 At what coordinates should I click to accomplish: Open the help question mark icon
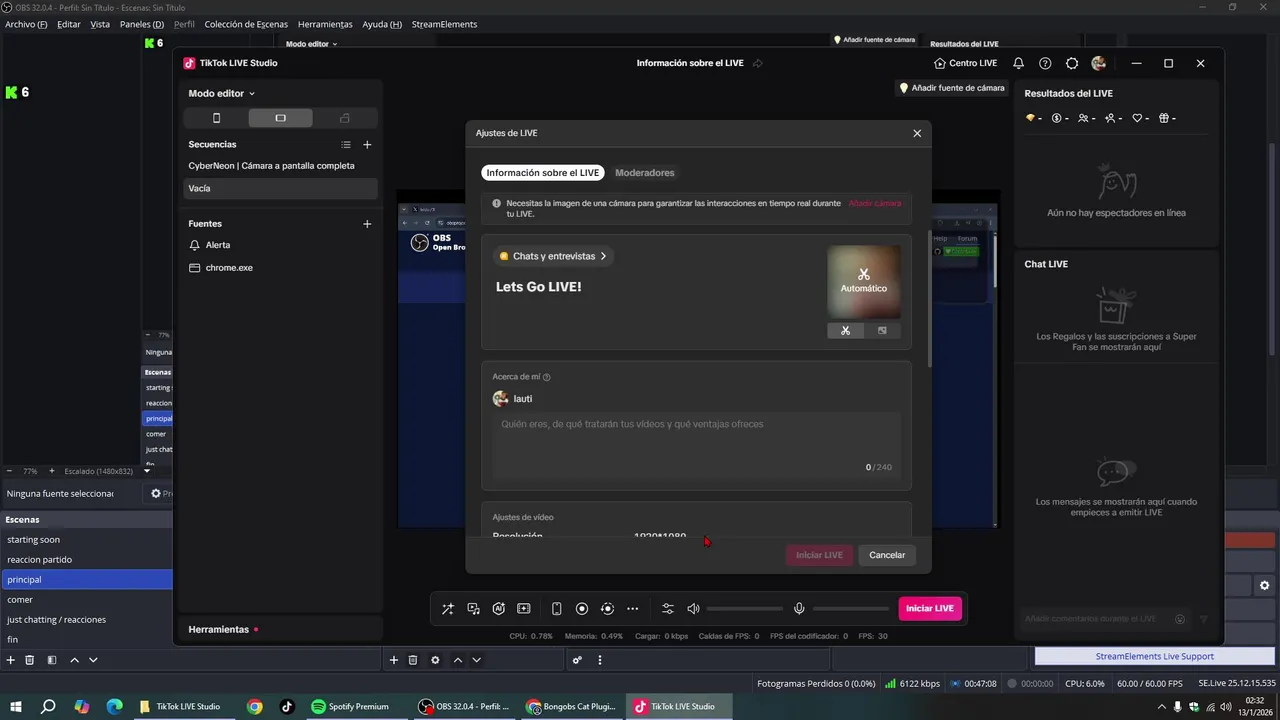(1045, 63)
